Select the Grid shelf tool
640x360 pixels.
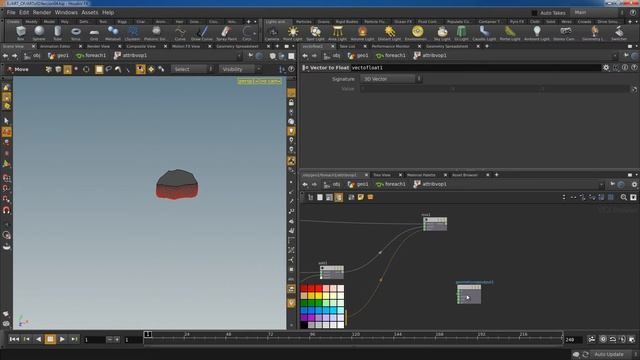click(x=94, y=33)
